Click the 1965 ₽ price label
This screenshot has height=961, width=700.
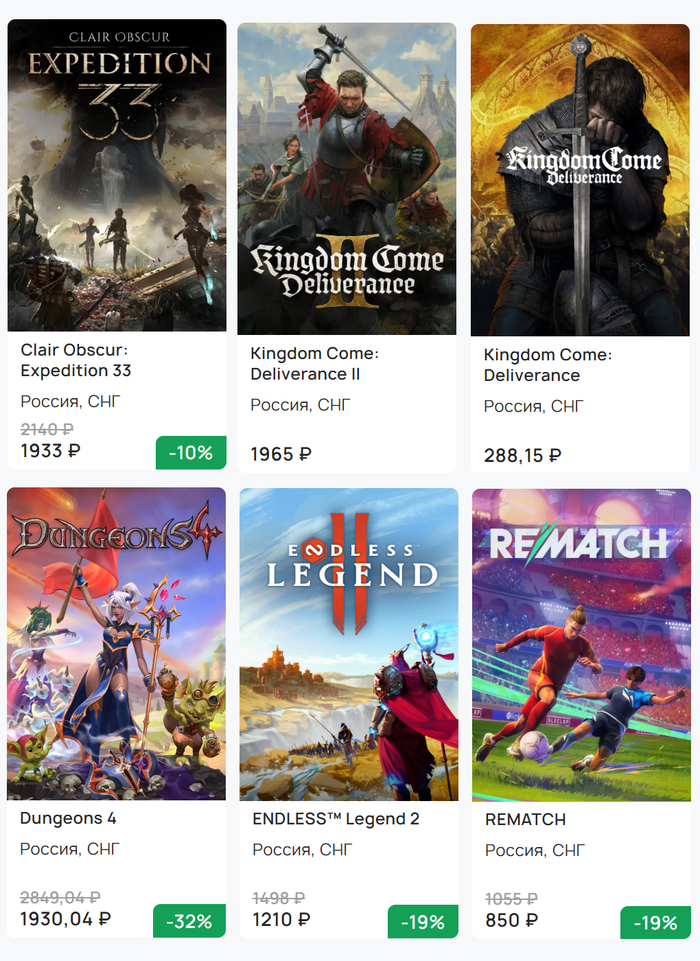coord(281,454)
